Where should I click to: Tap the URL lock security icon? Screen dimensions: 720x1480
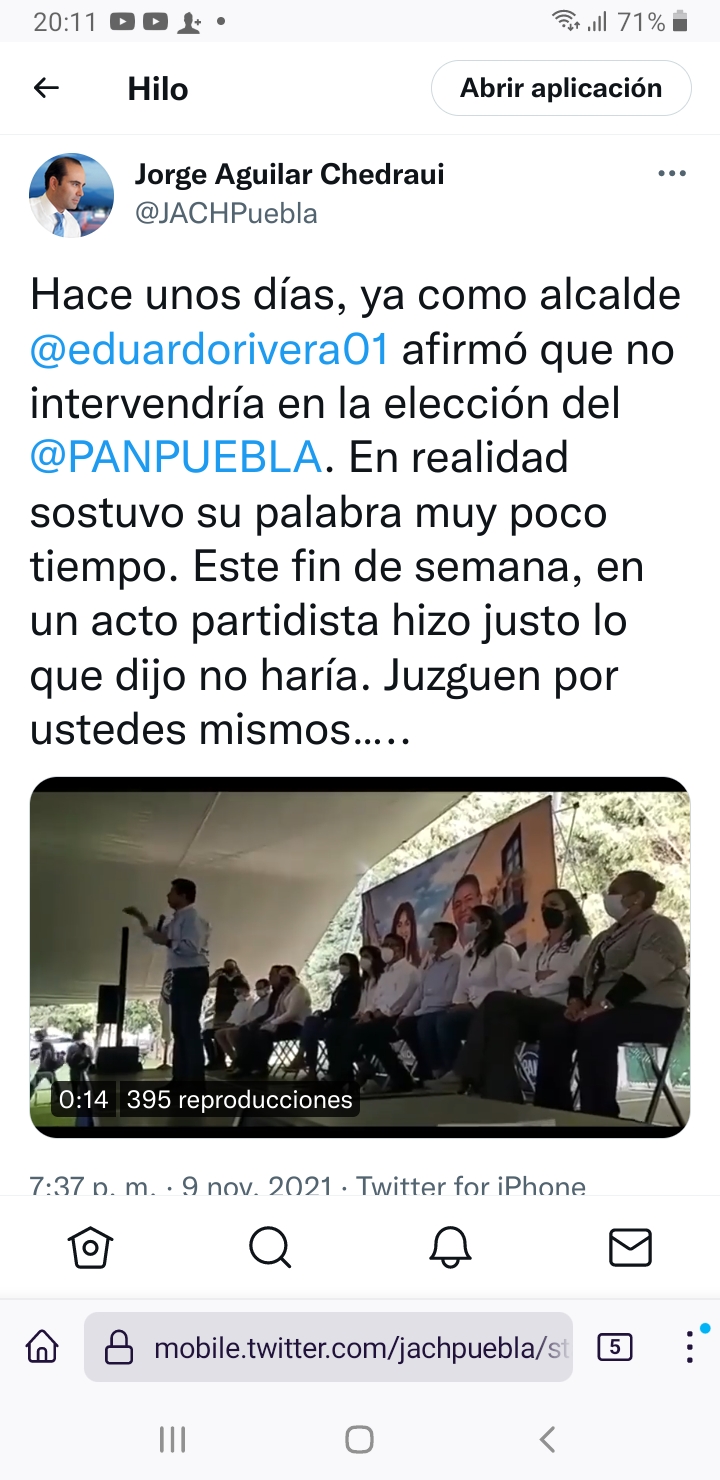[119, 1348]
